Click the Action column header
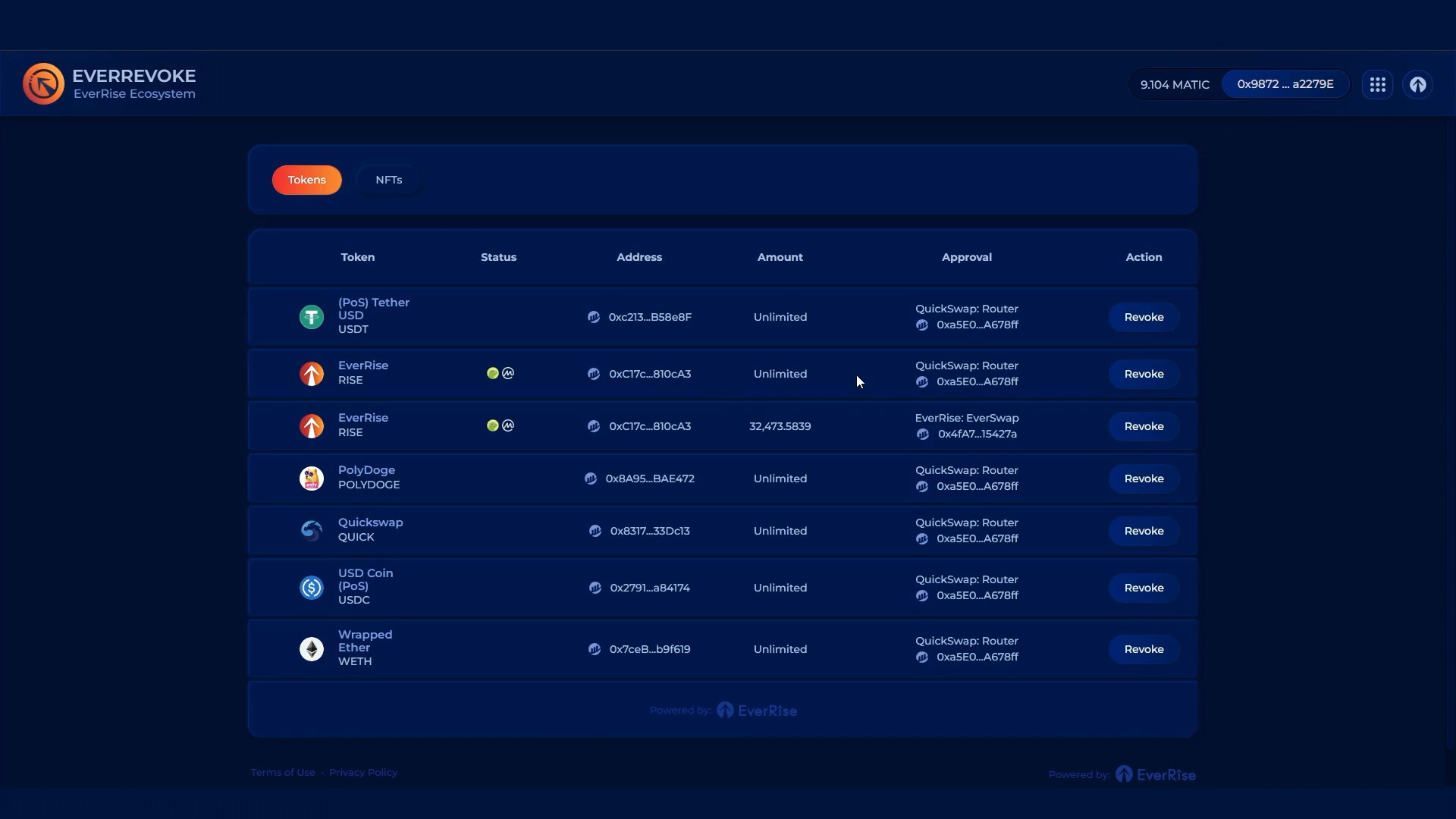Image resolution: width=1456 pixels, height=819 pixels. (1144, 257)
